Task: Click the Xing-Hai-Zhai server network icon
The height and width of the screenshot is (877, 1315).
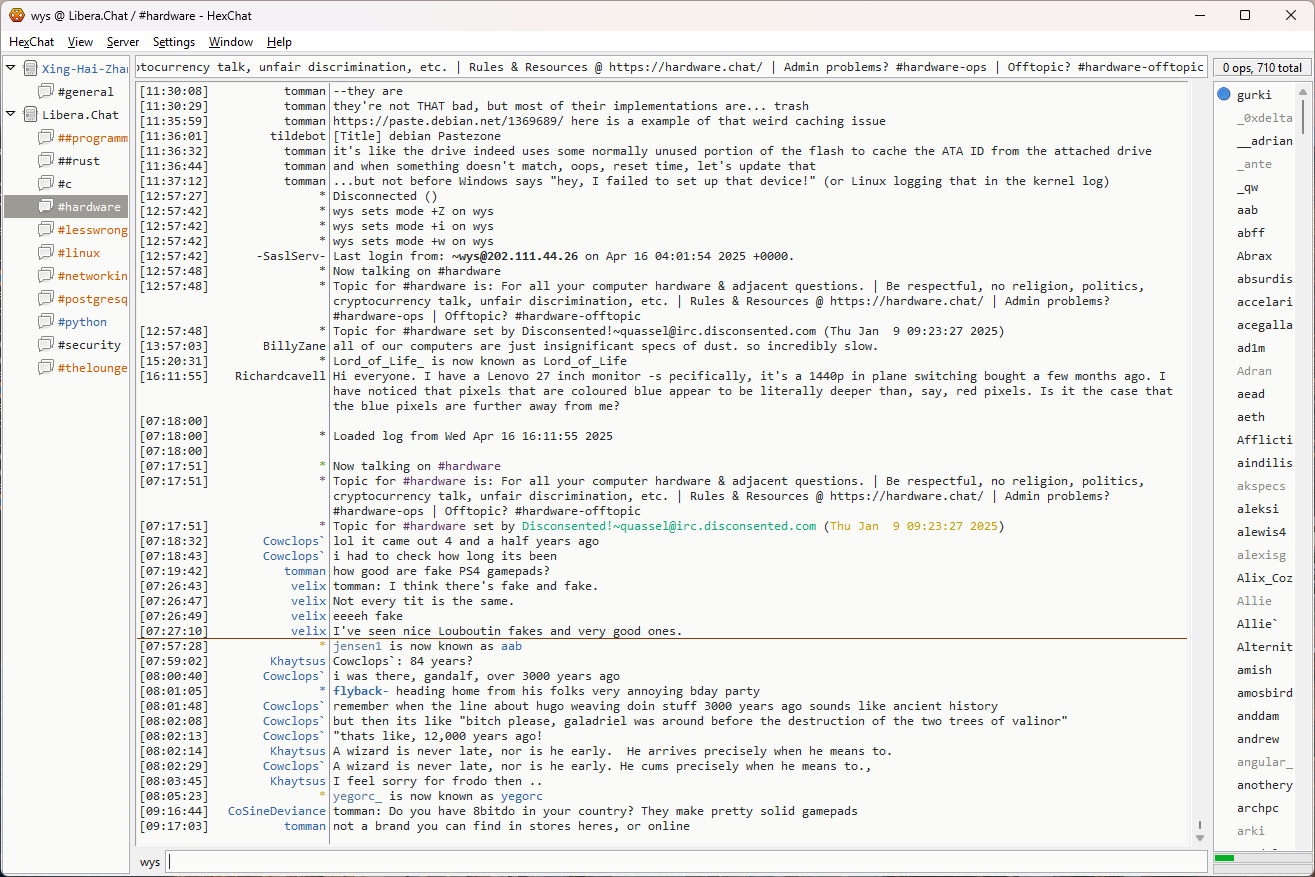Action: click(x=30, y=69)
